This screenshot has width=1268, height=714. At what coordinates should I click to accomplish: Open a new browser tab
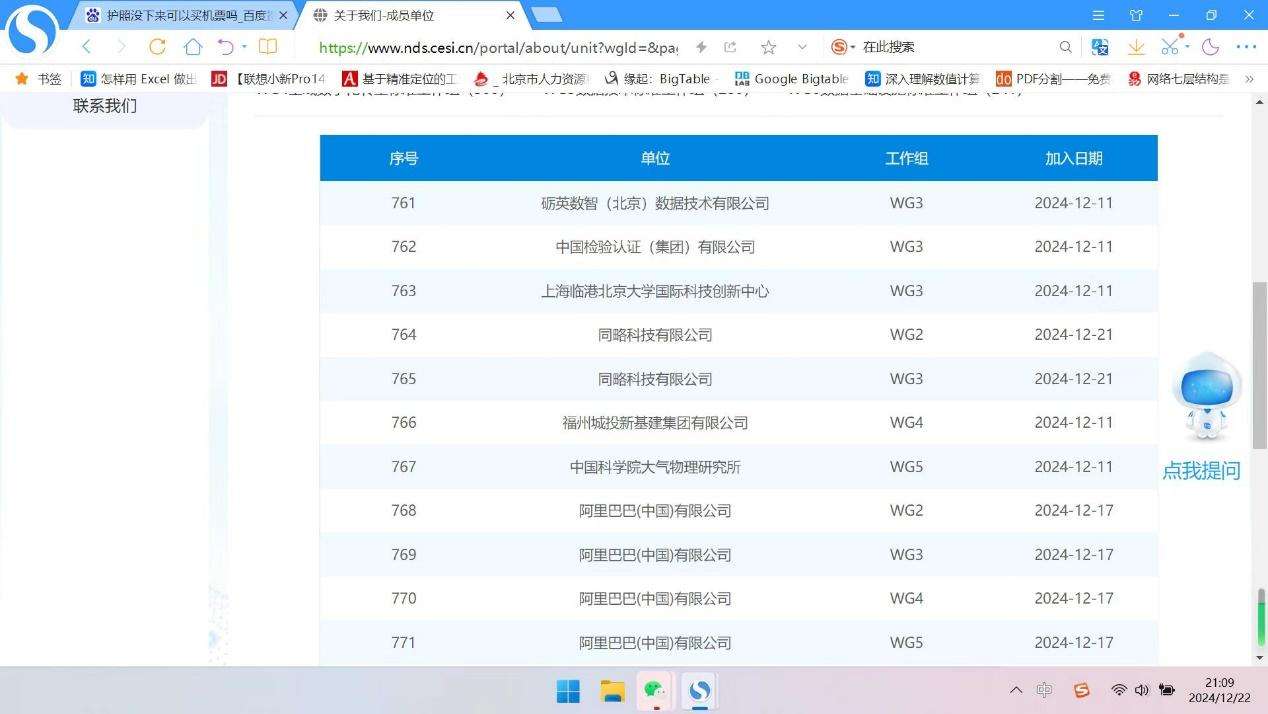(x=546, y=15)
